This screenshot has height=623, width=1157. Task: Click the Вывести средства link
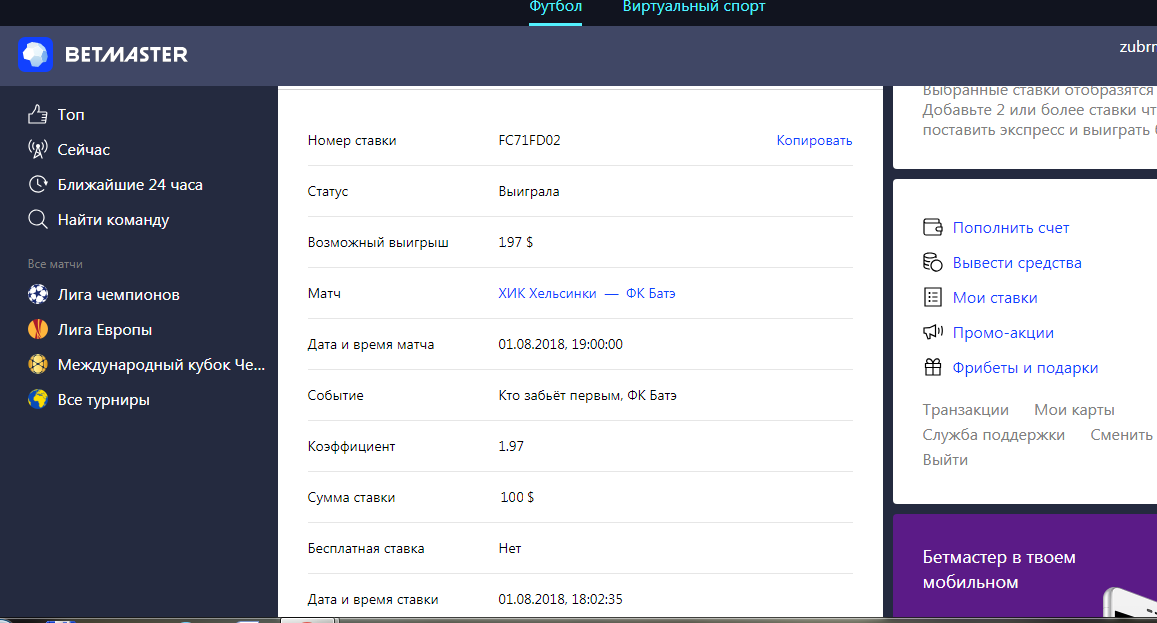click(x=1017, y=263)
